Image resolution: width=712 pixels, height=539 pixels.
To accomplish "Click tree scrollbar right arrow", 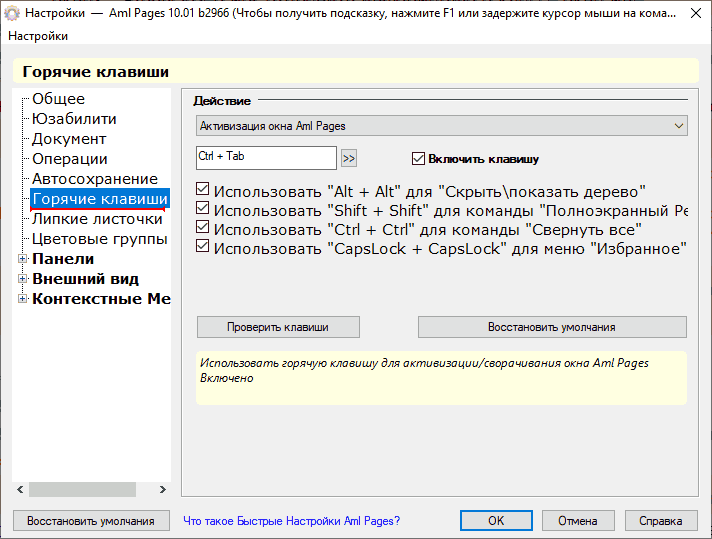I will click(x=163, y=490).
